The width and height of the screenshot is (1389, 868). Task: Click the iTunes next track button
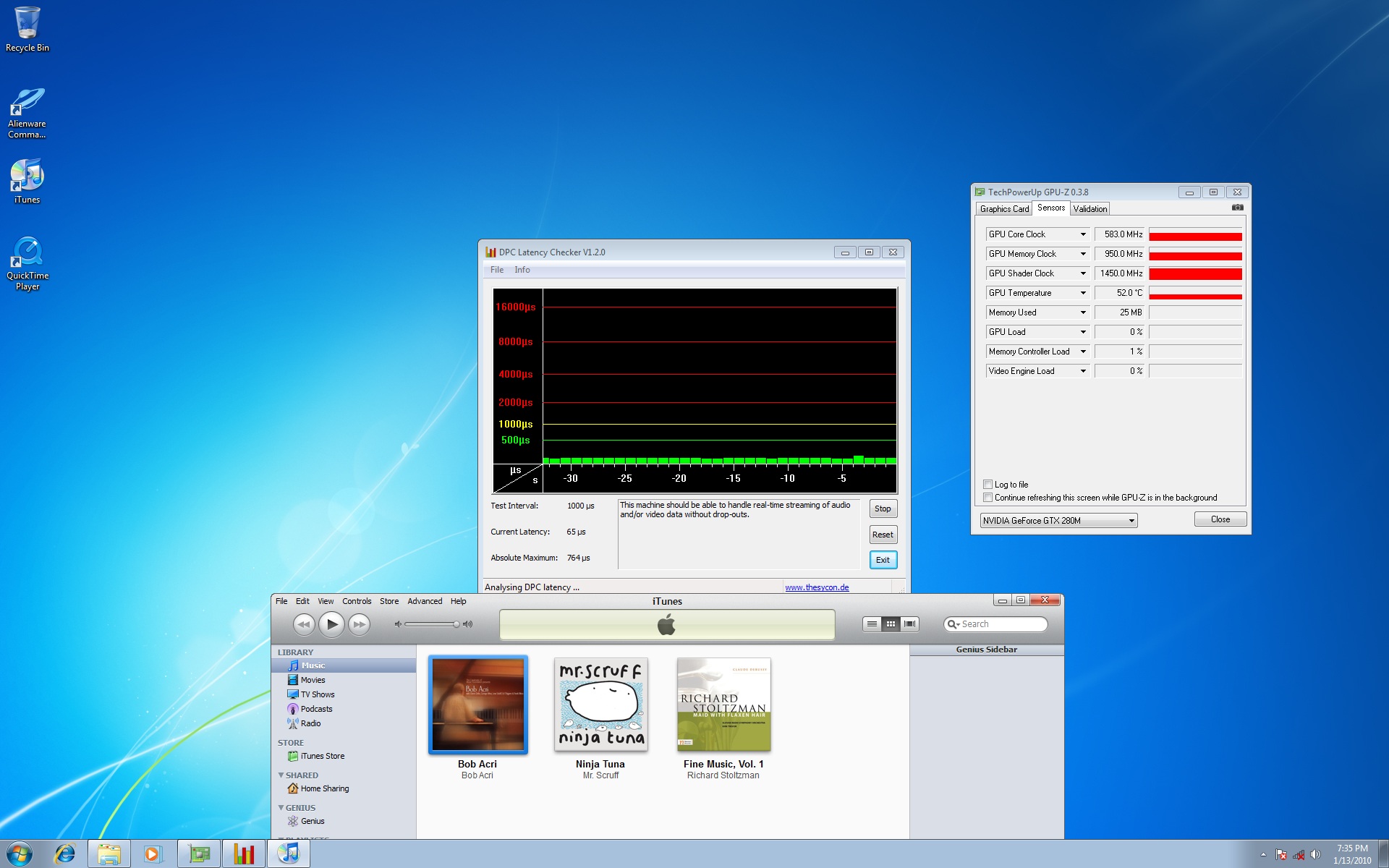tap(359, 624)
